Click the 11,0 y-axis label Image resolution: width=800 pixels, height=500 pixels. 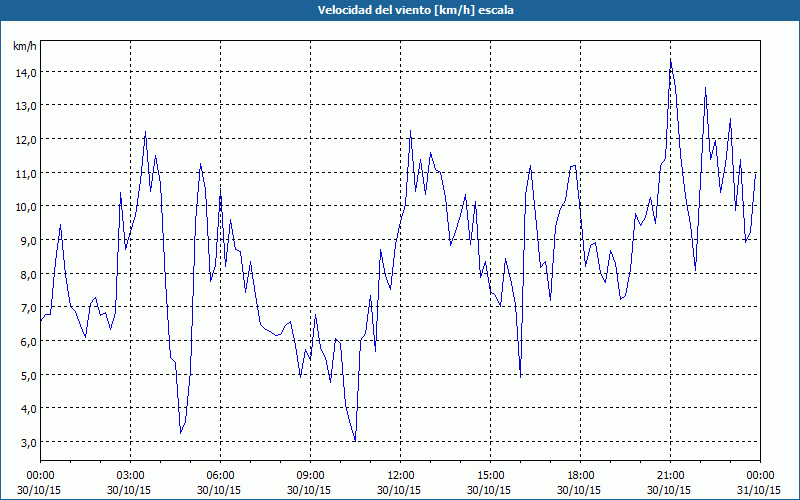click(x=26, y=173)
